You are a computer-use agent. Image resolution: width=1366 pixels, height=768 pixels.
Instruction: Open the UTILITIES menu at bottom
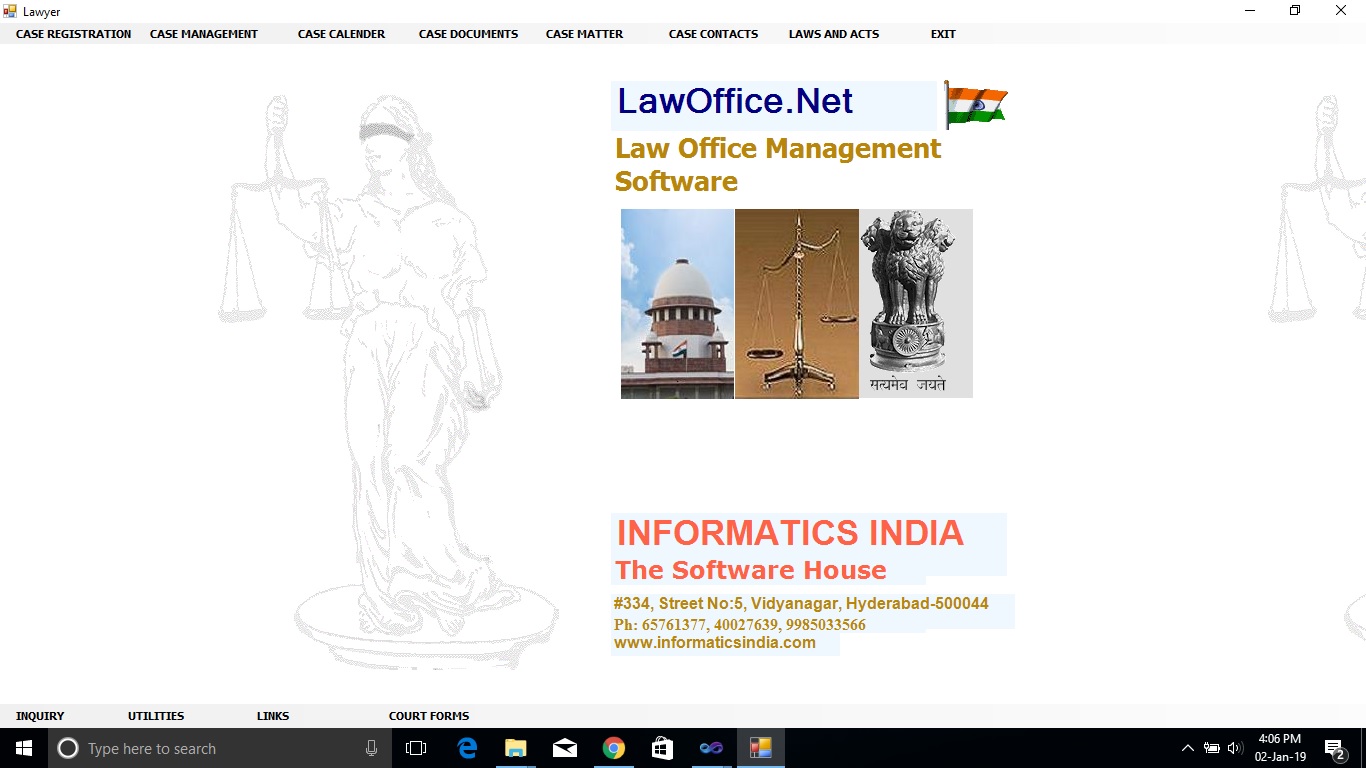(x=156, y=716)
